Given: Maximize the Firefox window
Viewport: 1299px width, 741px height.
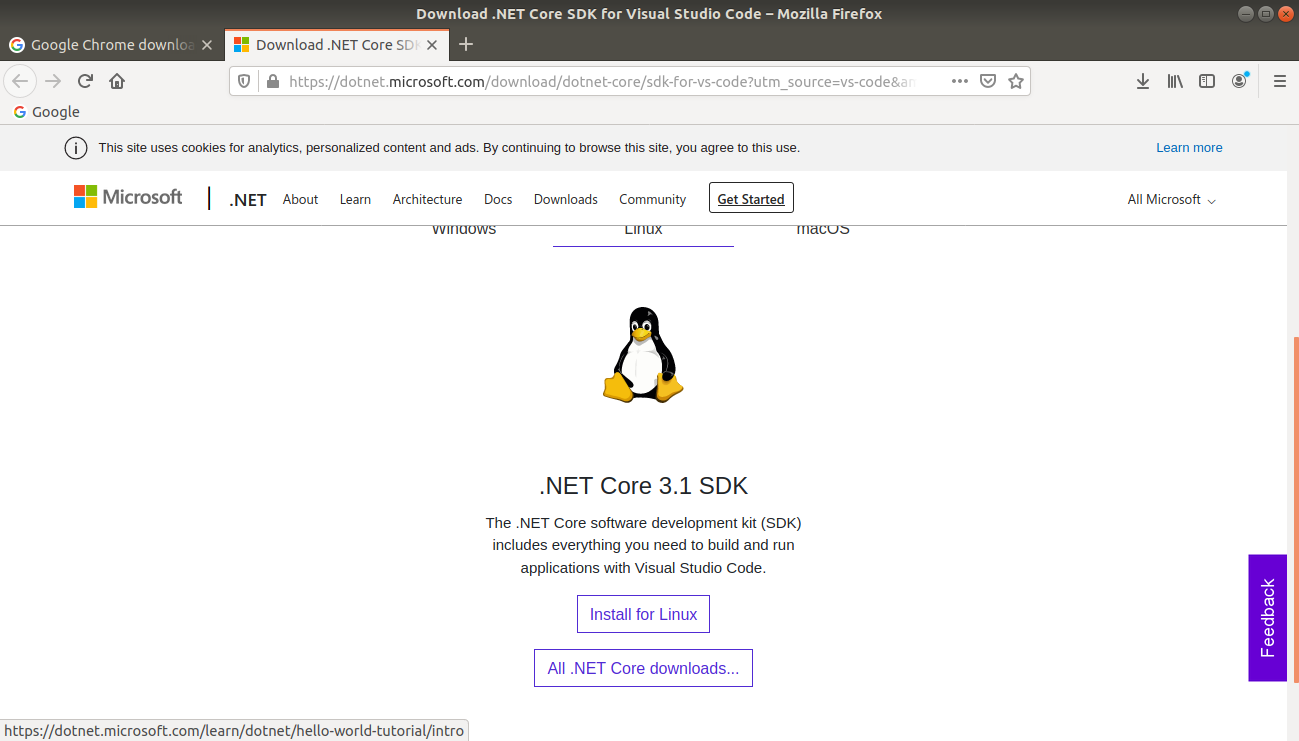Looking at the screenshot, I should click(x=1265, y=13).
